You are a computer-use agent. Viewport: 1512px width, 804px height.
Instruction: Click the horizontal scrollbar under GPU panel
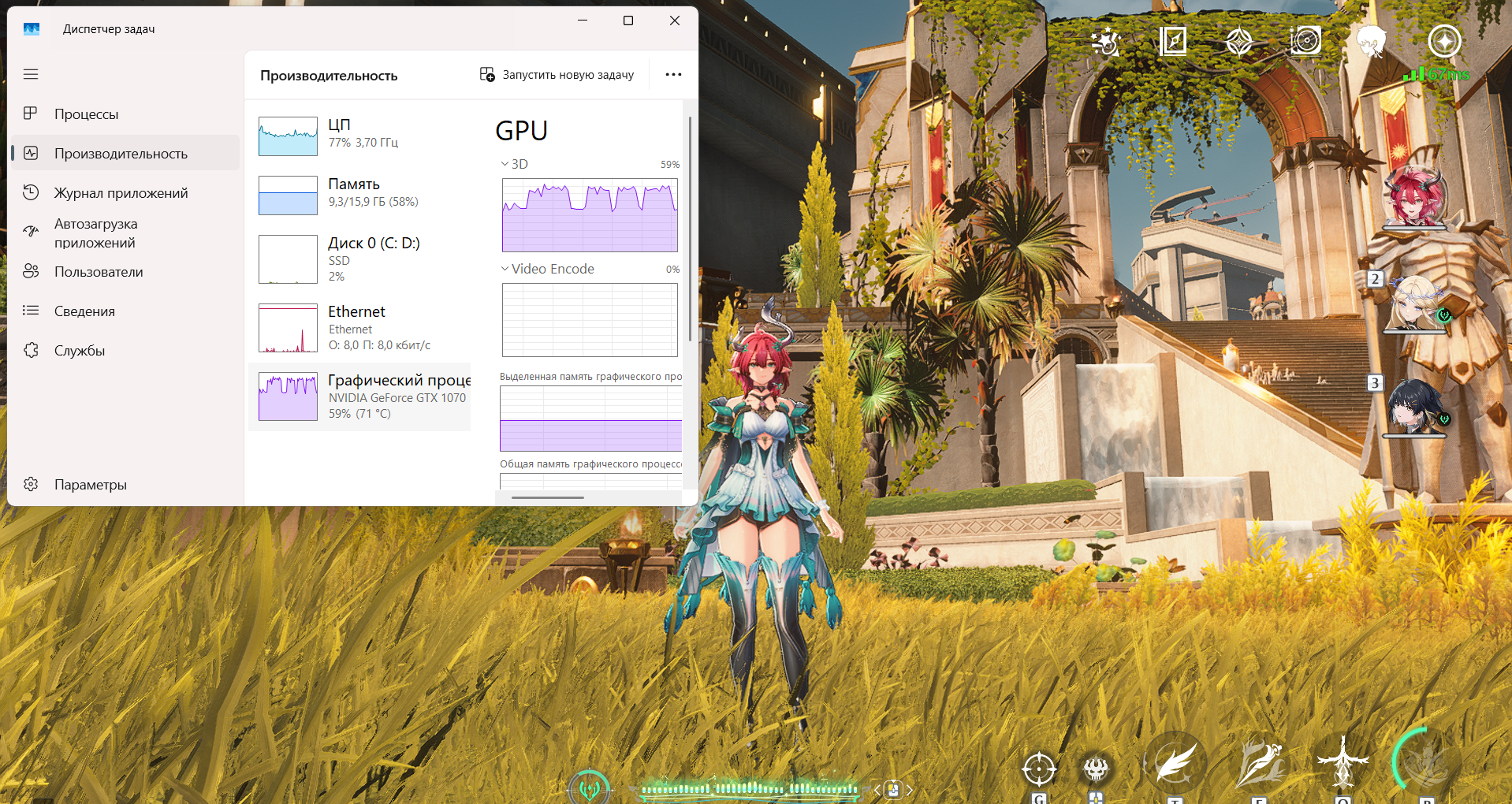(548, 497)
